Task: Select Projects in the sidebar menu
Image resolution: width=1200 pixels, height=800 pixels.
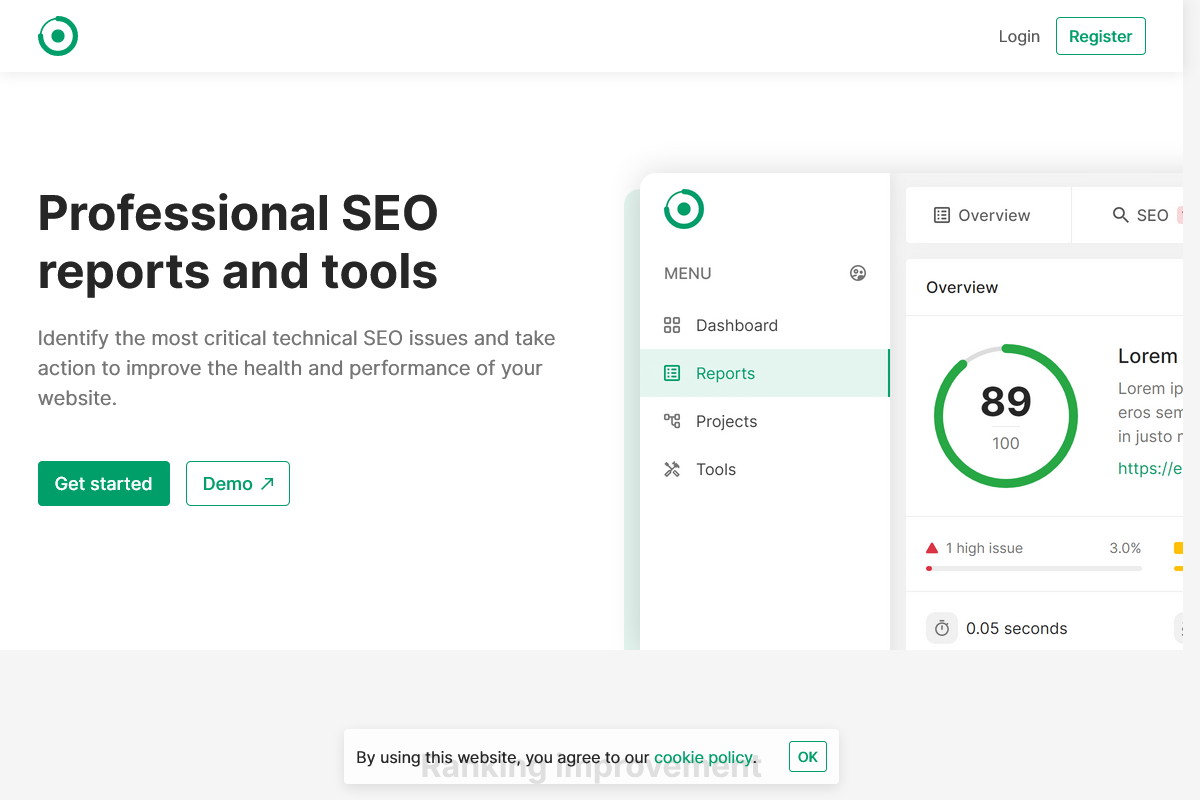Action: pyautogui.click(x=726, y=421)
